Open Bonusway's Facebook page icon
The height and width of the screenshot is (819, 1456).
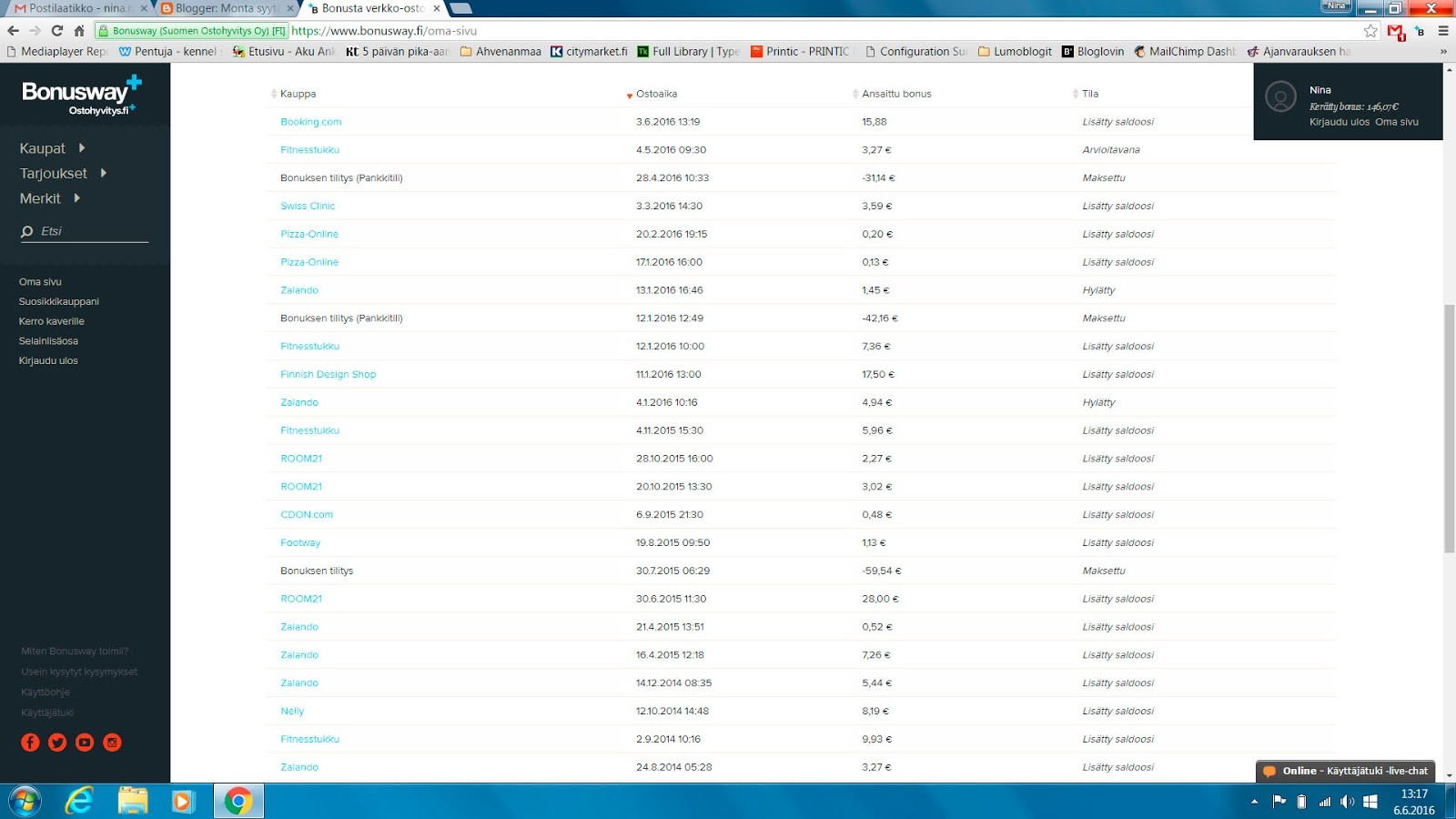(x=30, y=743)
